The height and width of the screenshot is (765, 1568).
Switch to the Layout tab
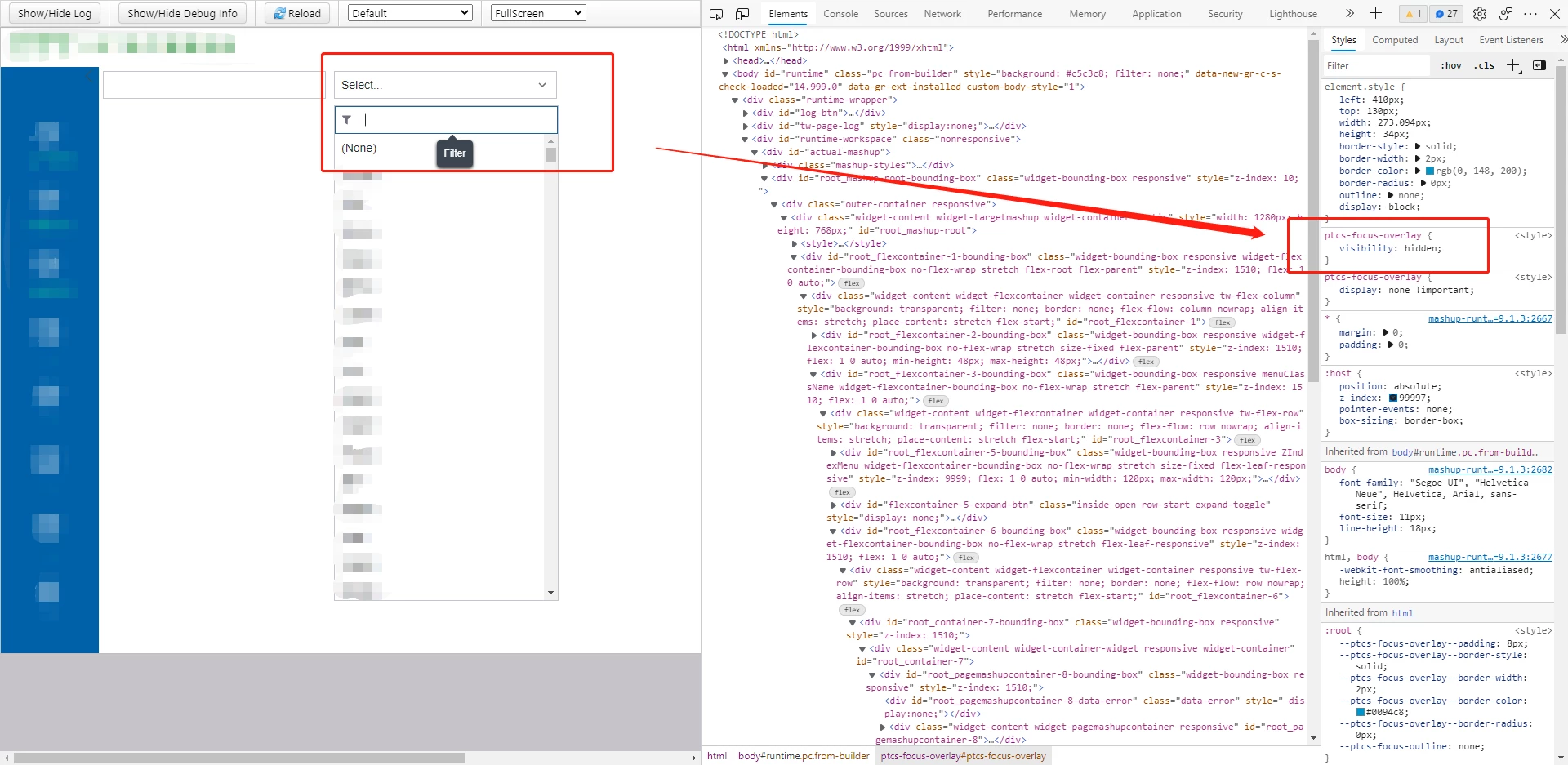coord(1449,40)
